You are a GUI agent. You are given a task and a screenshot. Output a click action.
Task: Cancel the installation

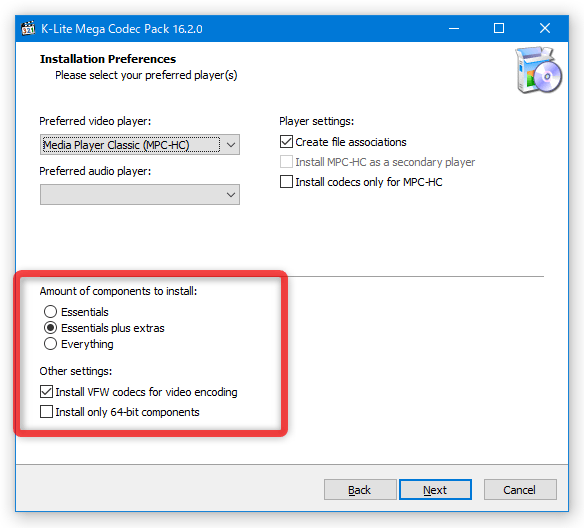coord(520,490)
